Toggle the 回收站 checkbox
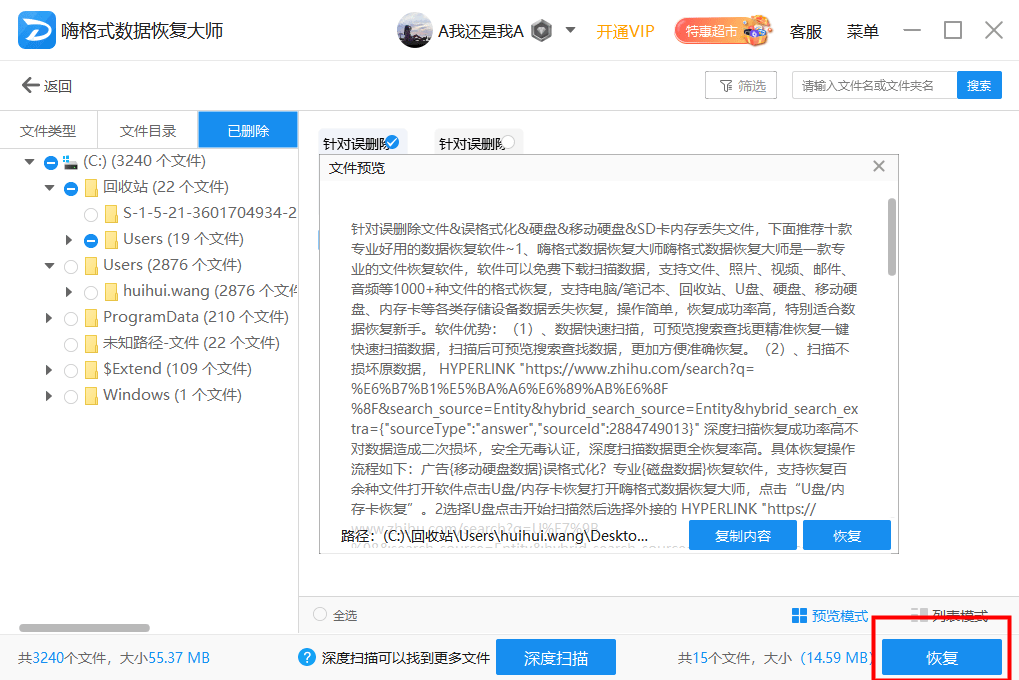1019x680 pixels. pyautogui.click(x=71, y=189)
